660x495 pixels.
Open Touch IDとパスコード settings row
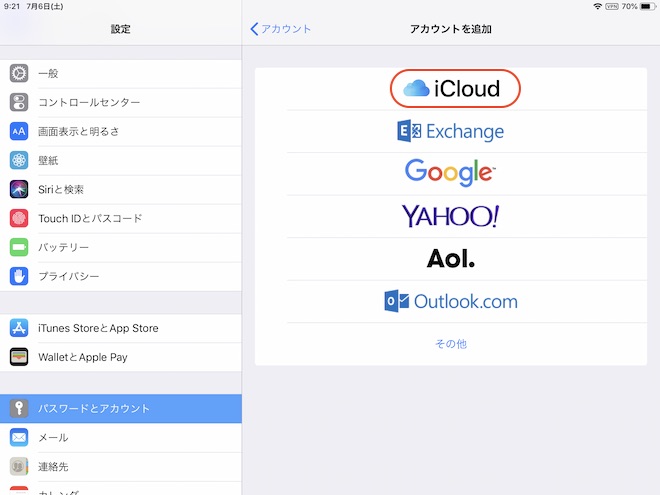(121, 218)
